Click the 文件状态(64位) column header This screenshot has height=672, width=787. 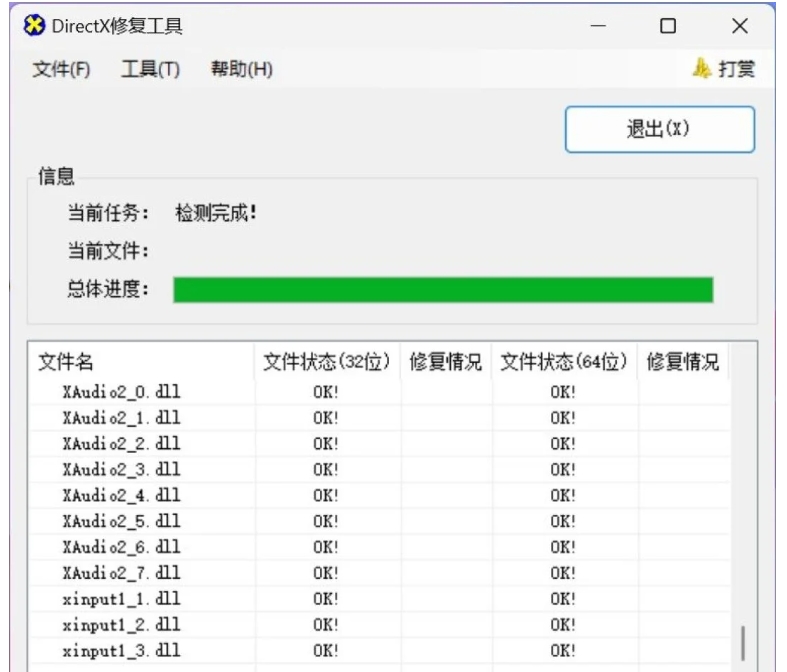coord(564,362)
